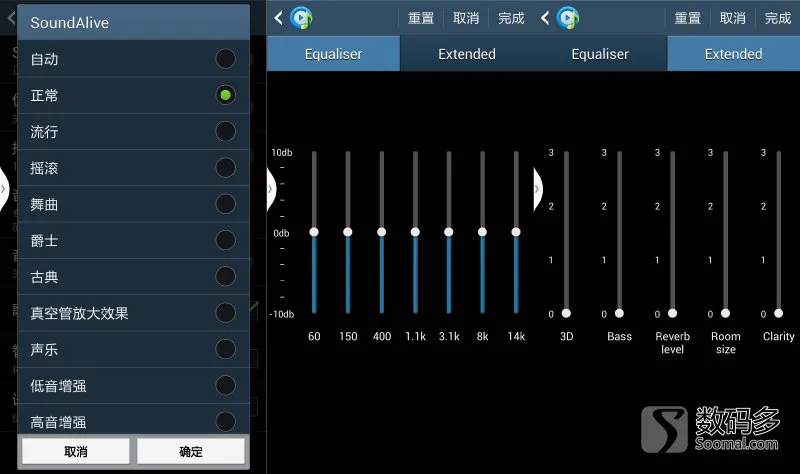Tap 重置 reset in the Extended header
The width and height of the screenshot is (800, 474).
687,18
